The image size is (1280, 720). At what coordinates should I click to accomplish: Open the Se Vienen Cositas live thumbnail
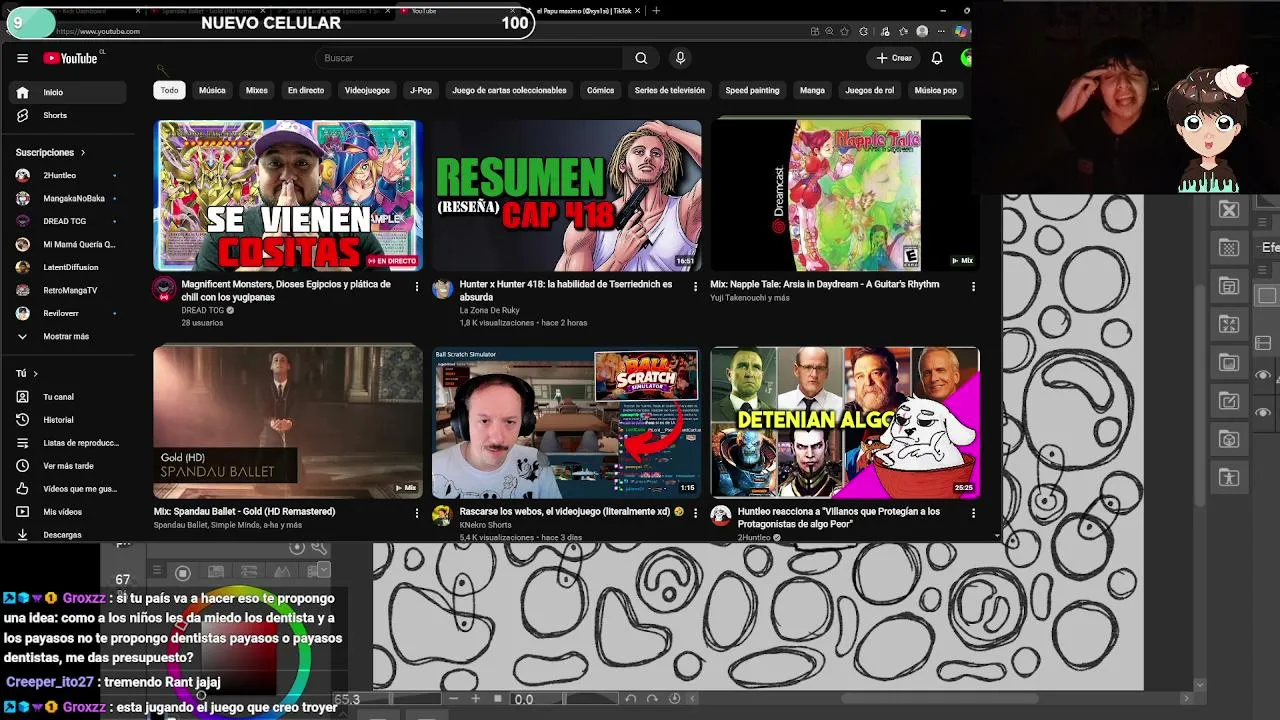[x=288, y=195]
